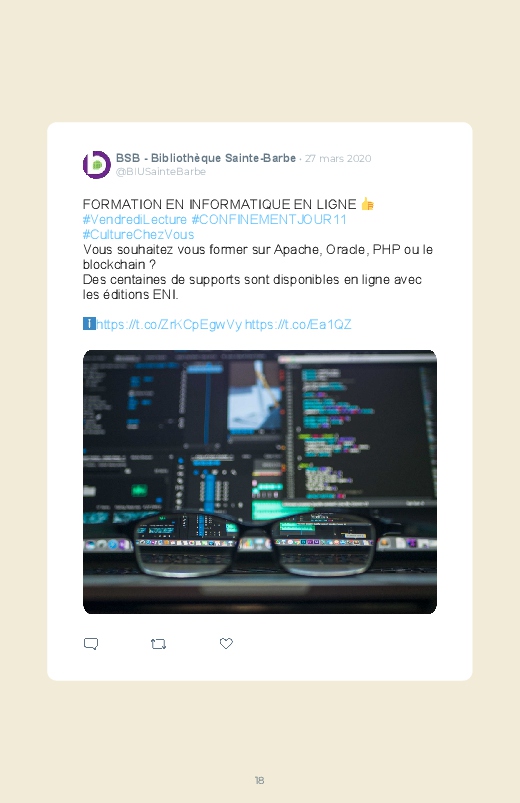Click the BSB library profile avatar

97,164
